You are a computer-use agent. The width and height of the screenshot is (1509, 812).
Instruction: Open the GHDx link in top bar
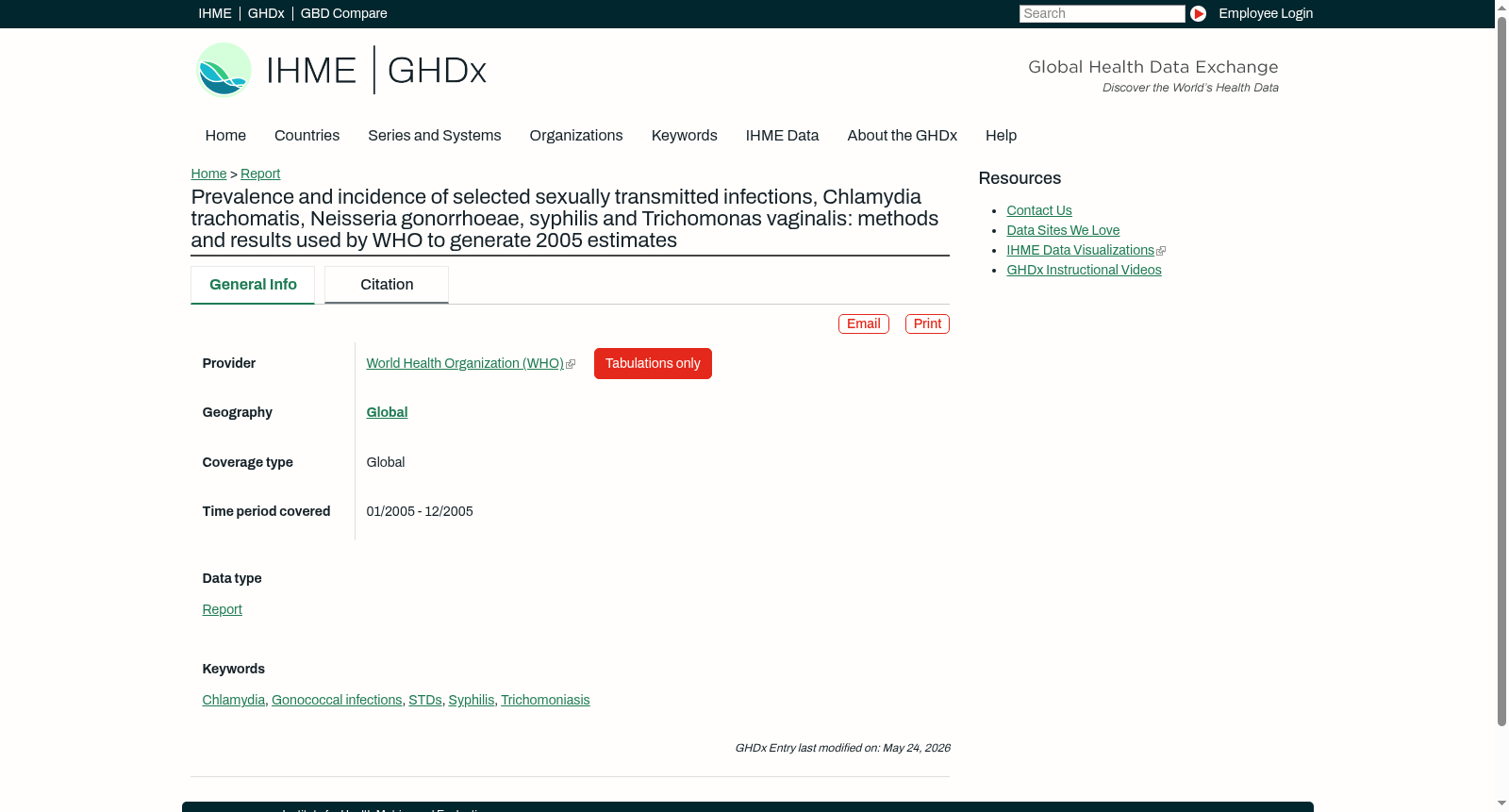[x=266, y=13]
